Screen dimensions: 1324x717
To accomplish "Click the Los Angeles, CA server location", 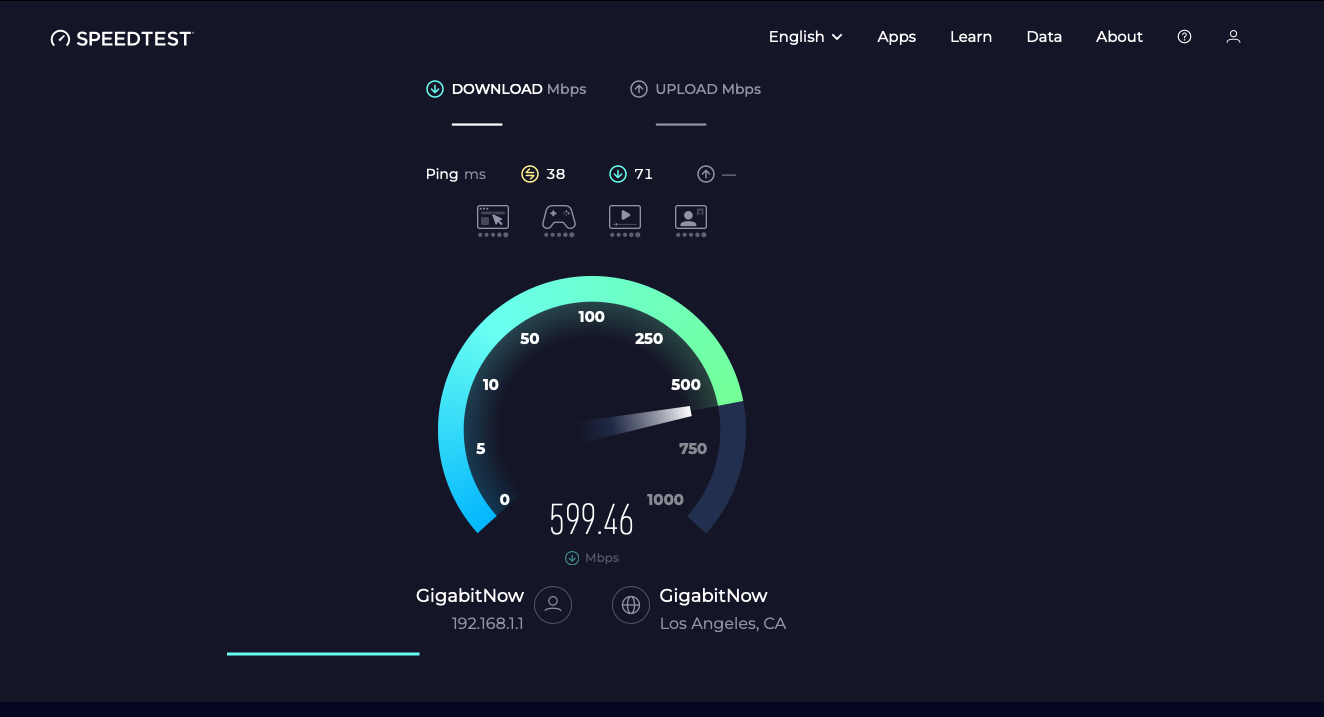I will coord(723,624).
